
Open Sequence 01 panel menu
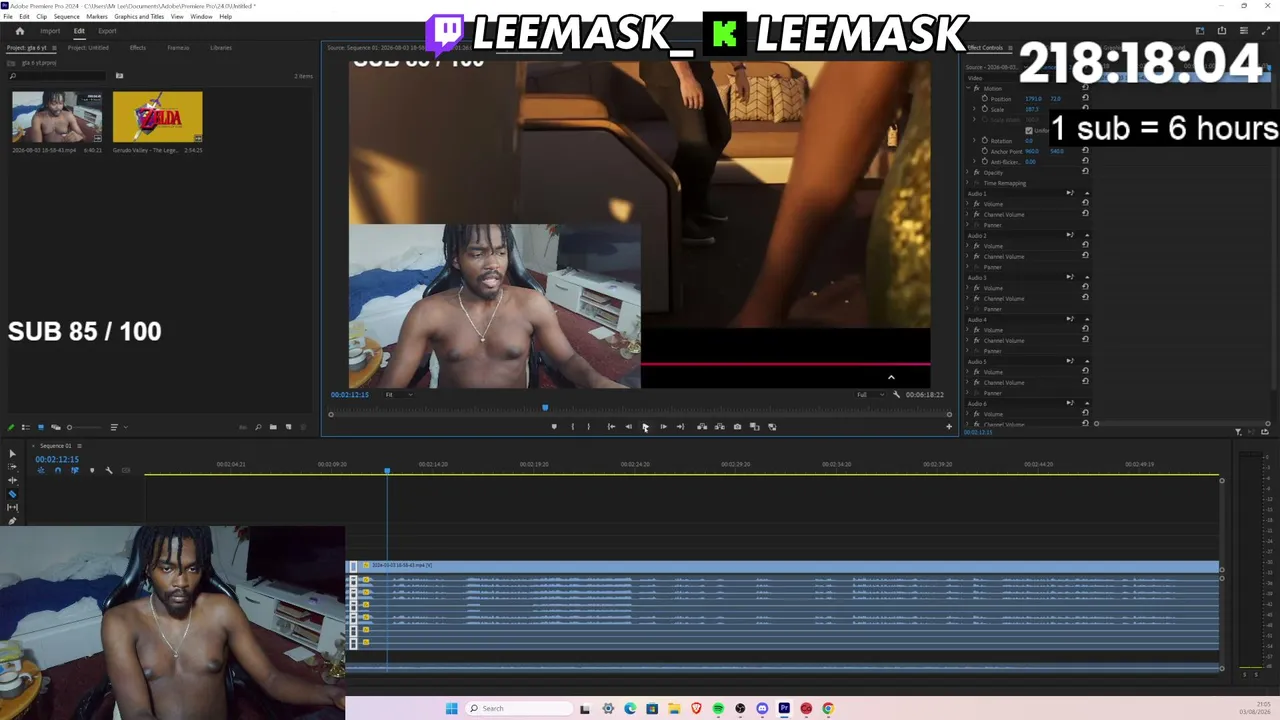click(x=80, y=446)
